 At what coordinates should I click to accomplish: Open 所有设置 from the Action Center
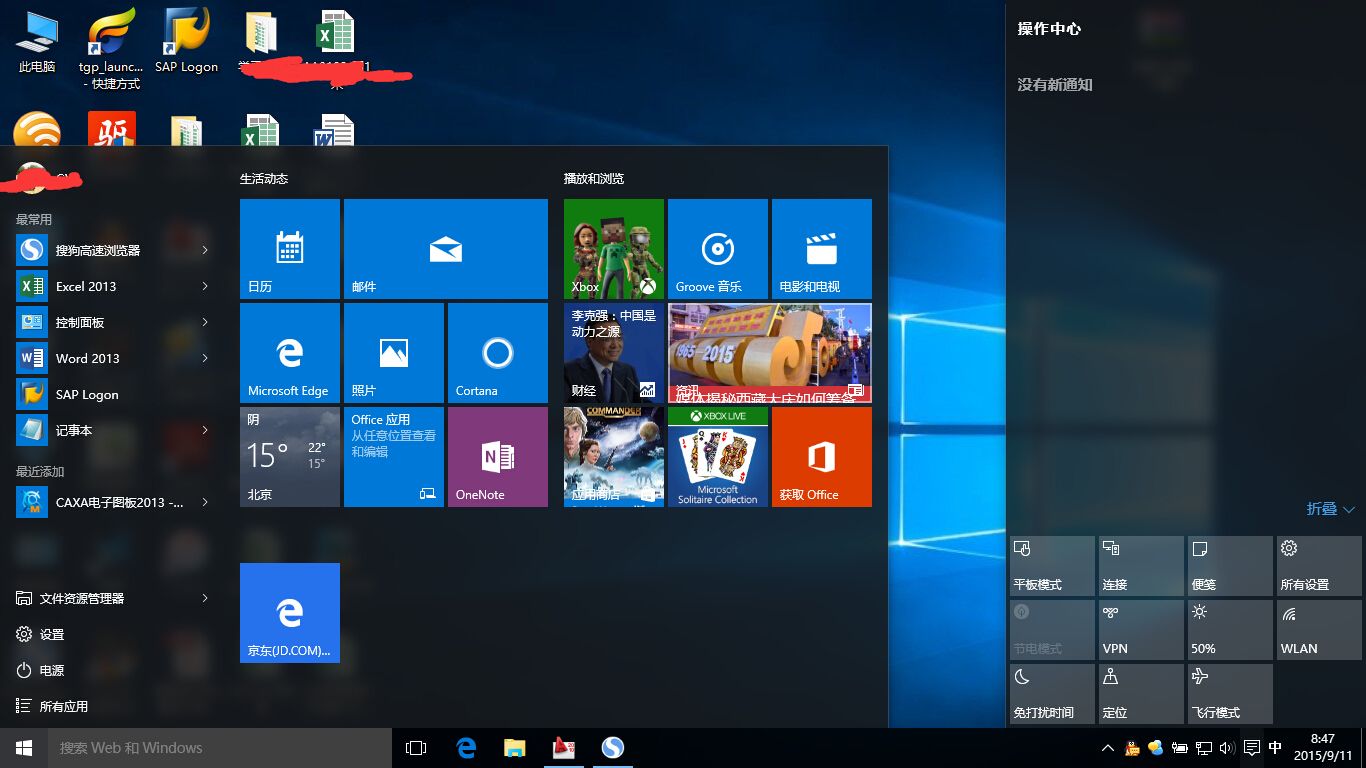pos(1319,566)
